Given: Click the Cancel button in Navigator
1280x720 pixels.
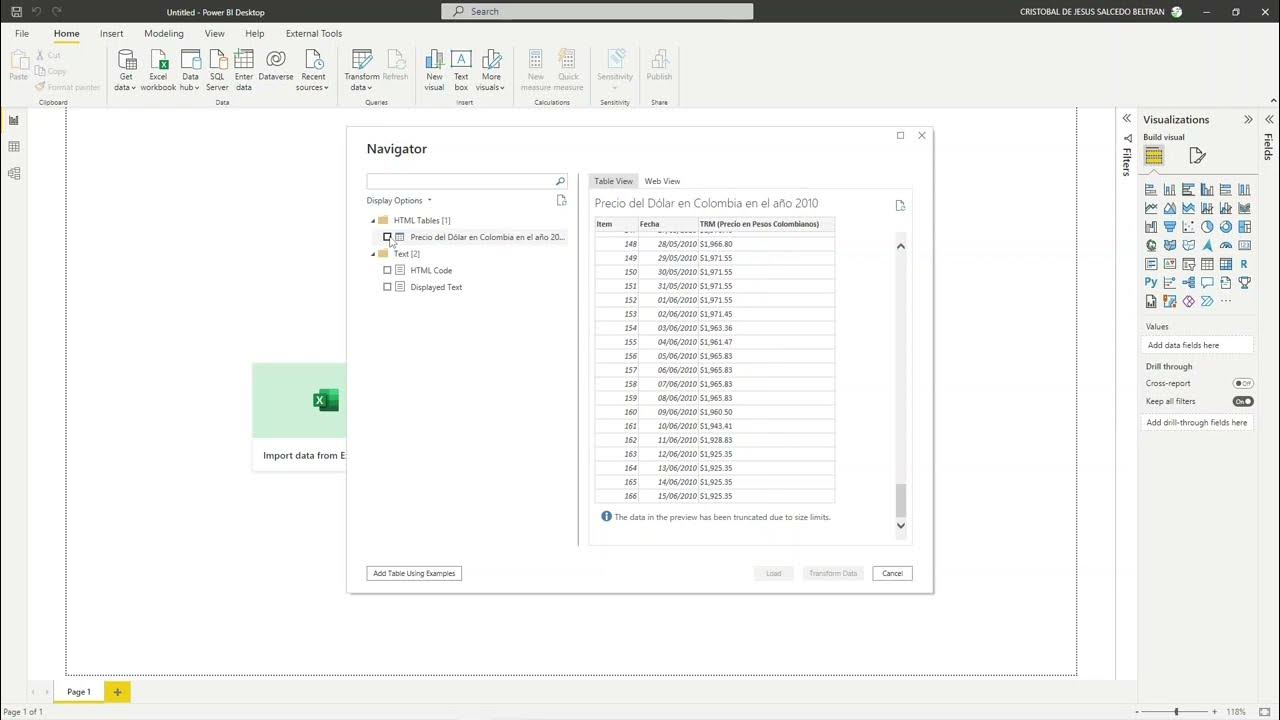Looking at the screenshot, I should (892, 573).
